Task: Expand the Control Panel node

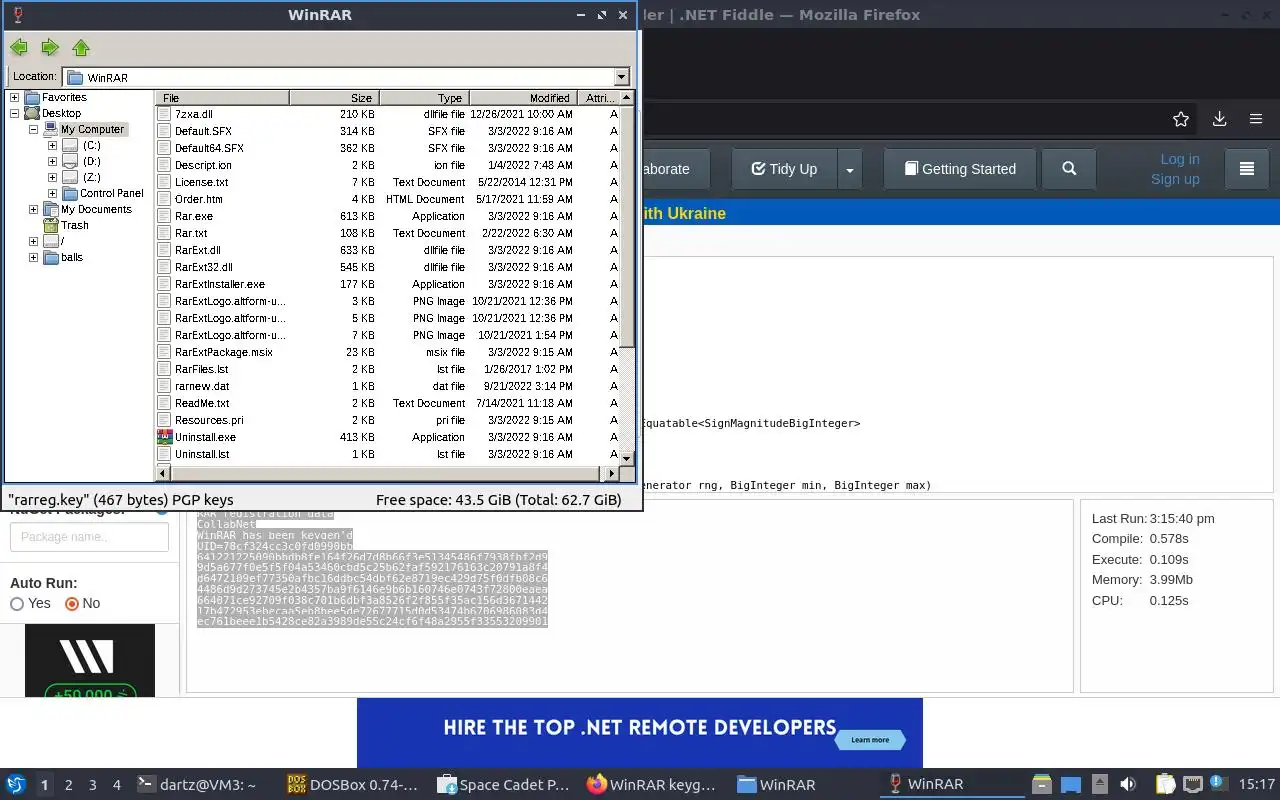Action: coord(52,194)
